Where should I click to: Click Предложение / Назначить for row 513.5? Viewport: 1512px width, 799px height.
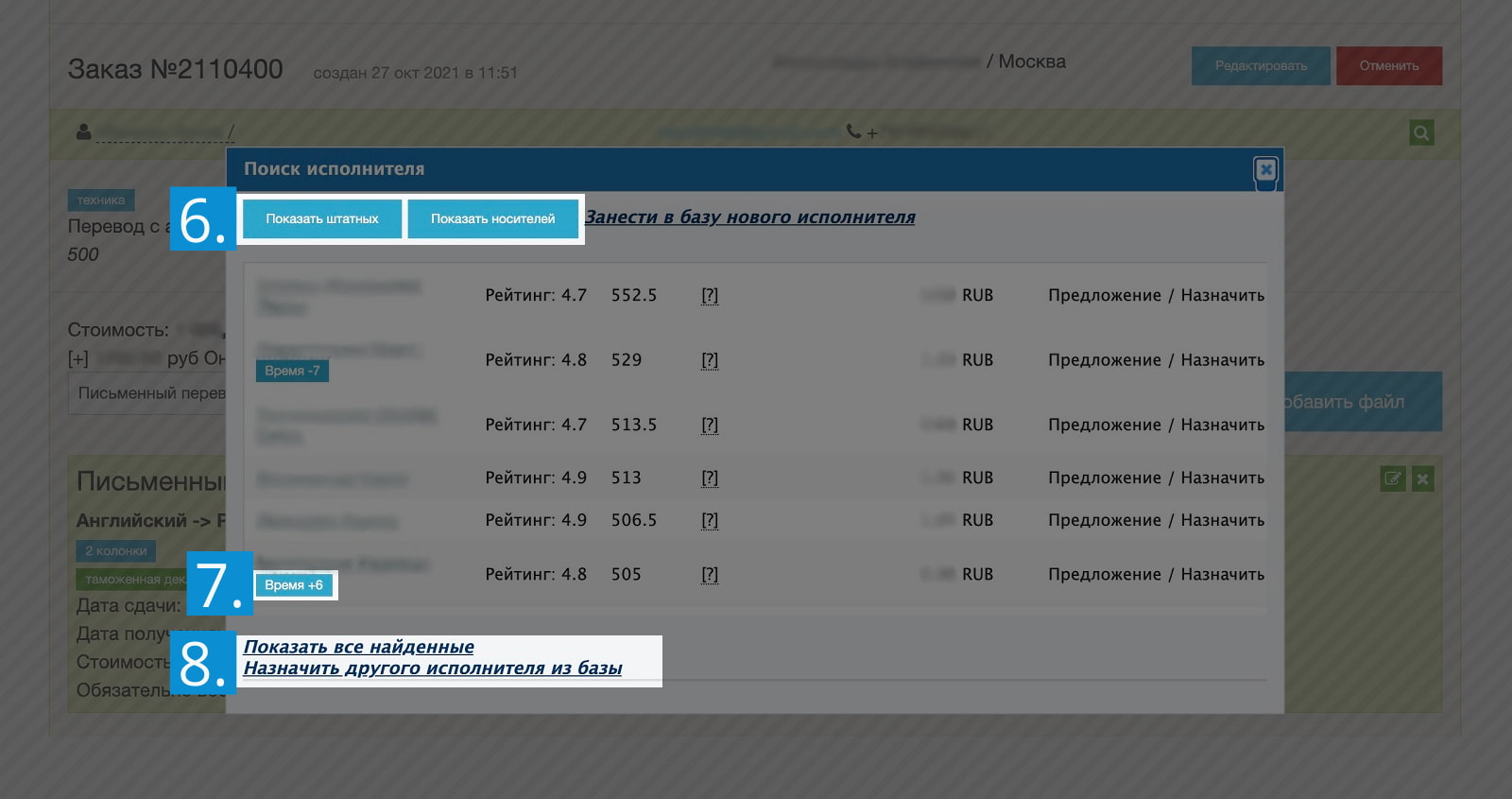pyautogui.click(x=1156, y=426)
